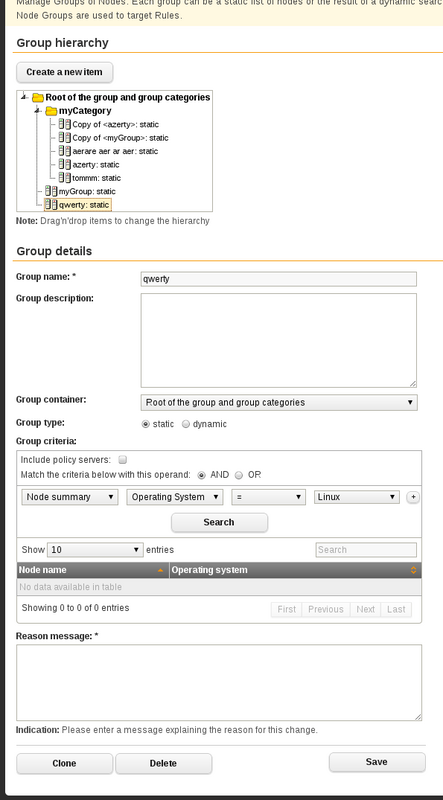Select the dynamic group type

point(186,424)
